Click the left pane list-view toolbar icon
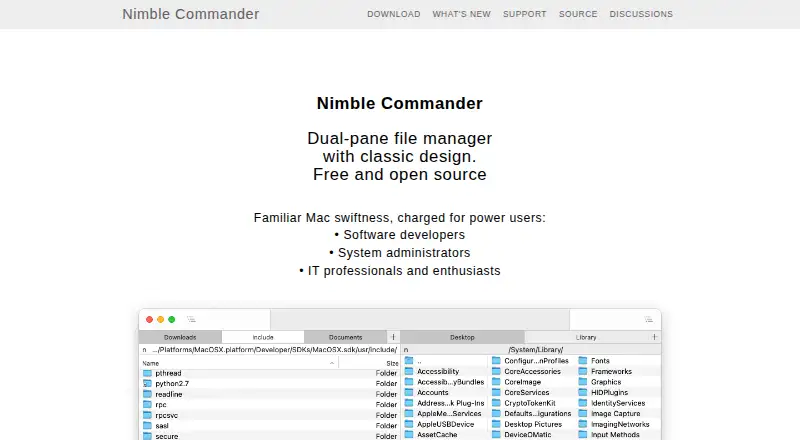Screen dimensions: 800x440 click(191, 320)
